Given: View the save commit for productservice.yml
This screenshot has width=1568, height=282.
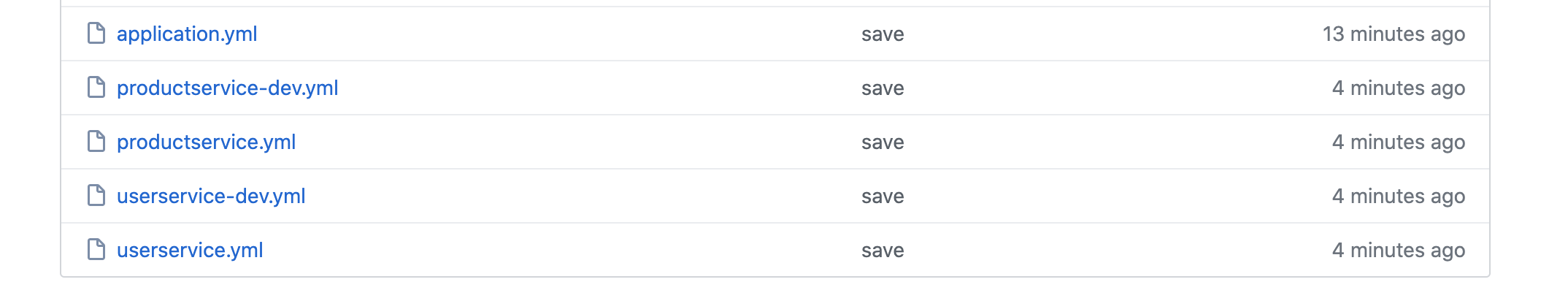Looking at the screenshot, I should (883, 142).
